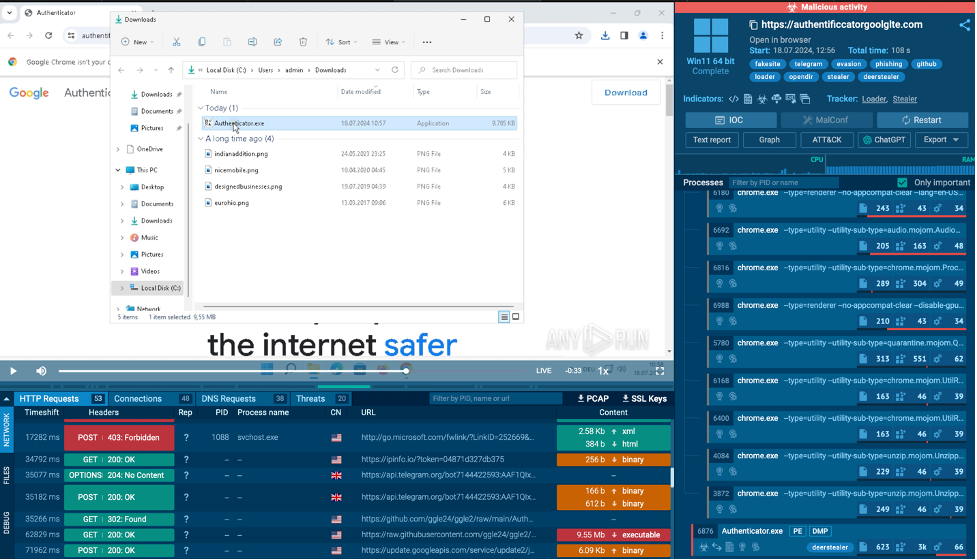Image resolution: width=977 pixels, height=560 pixels.
Task: Switch to the Threats tab
Action: pyautogui.click(x=322, y=399)
